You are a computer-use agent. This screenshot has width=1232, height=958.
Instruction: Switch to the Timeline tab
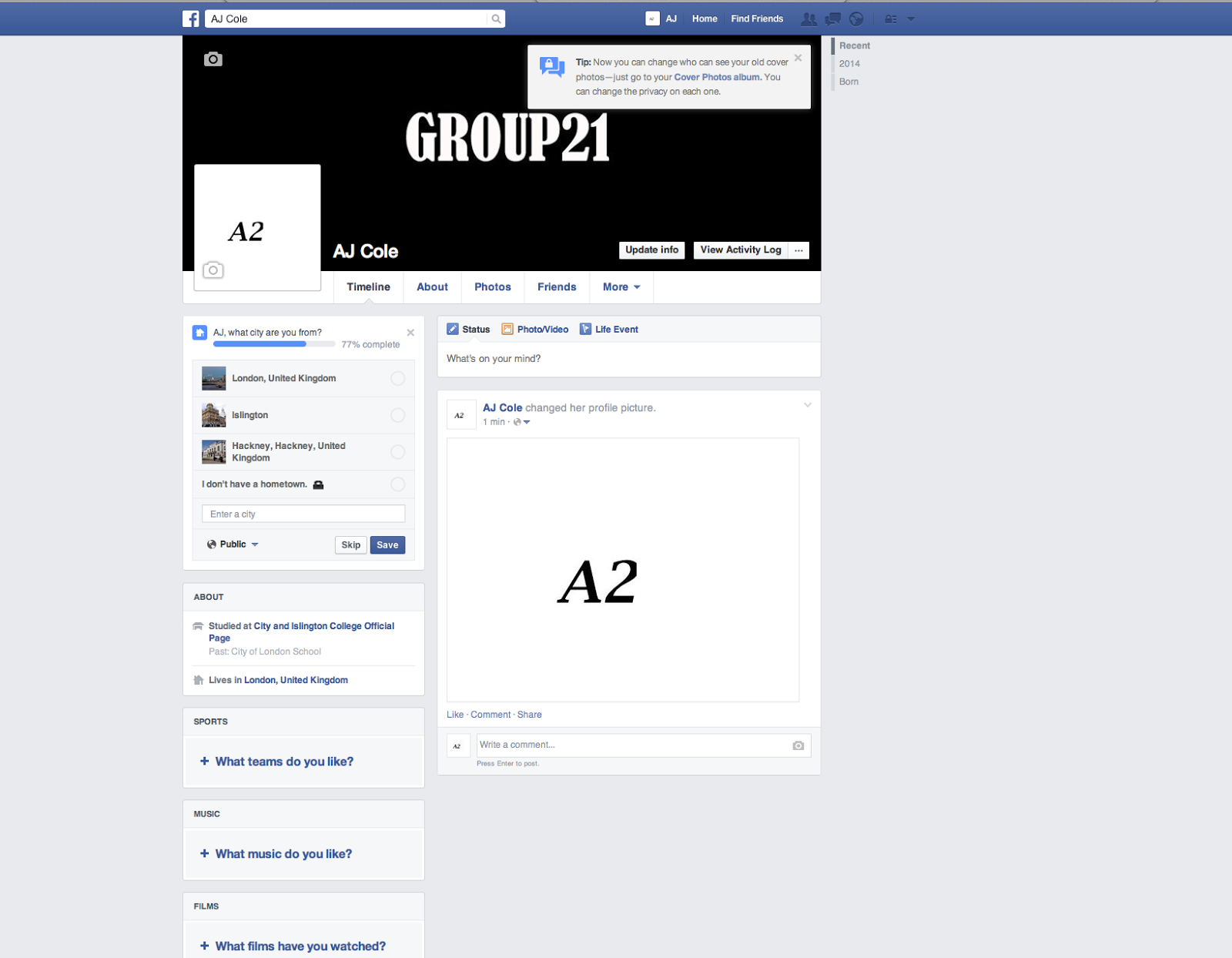[x=368, y=287]
